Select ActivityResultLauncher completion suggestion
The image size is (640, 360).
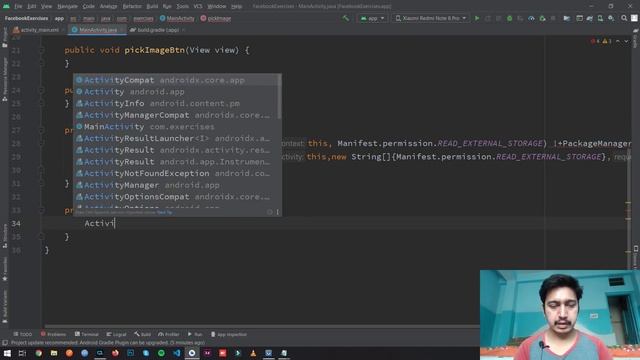coord(176,138)
